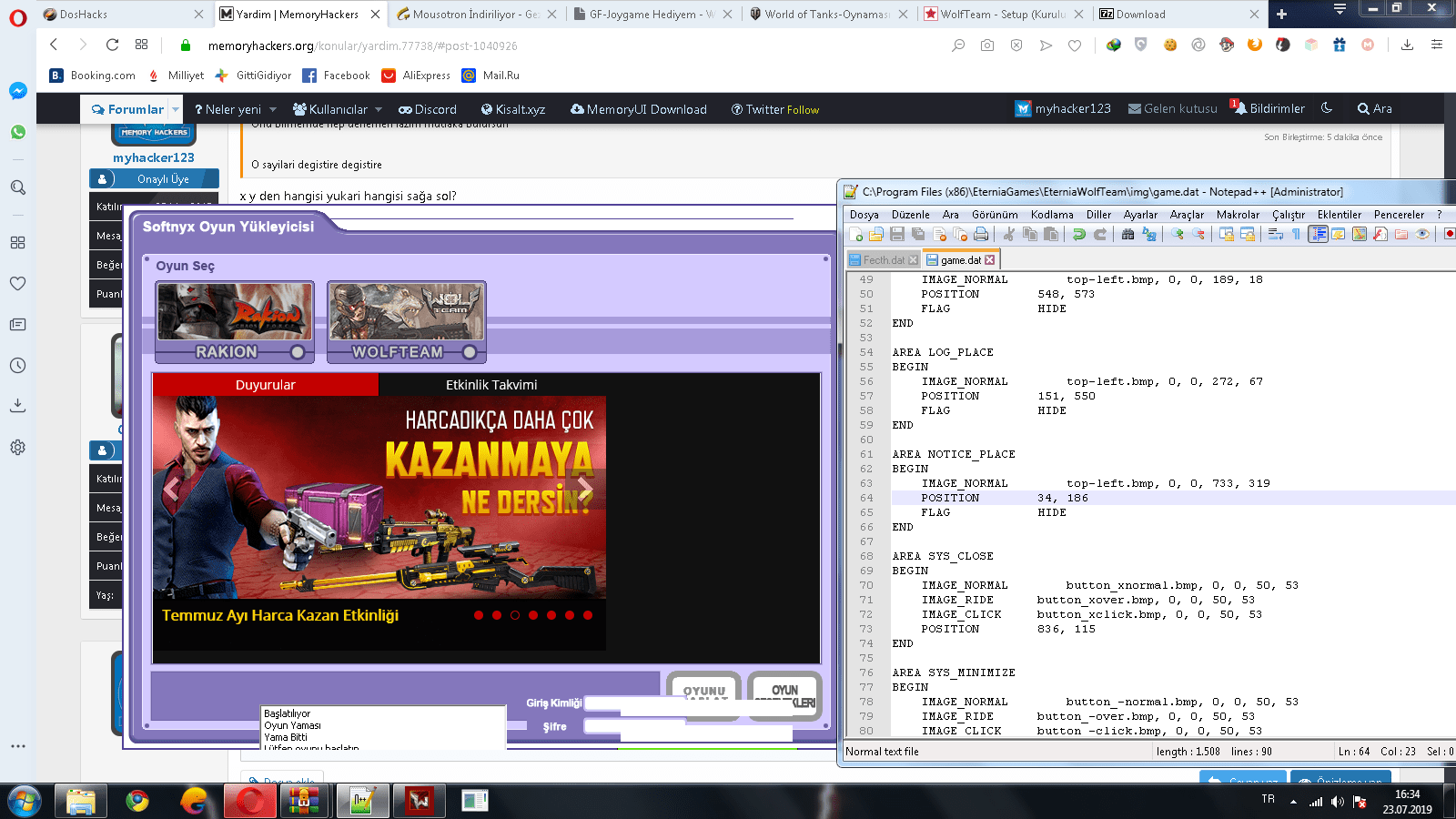Open the MemoryUI Download link
The image size is (1456, 819).
(639, 109)
